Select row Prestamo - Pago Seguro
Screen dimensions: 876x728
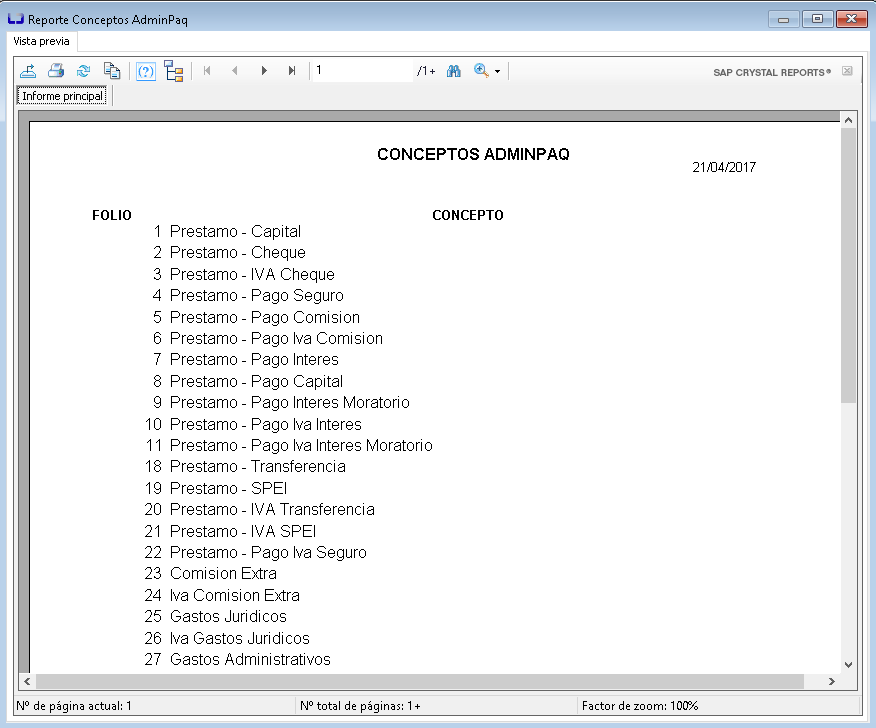tap(256, 296)
